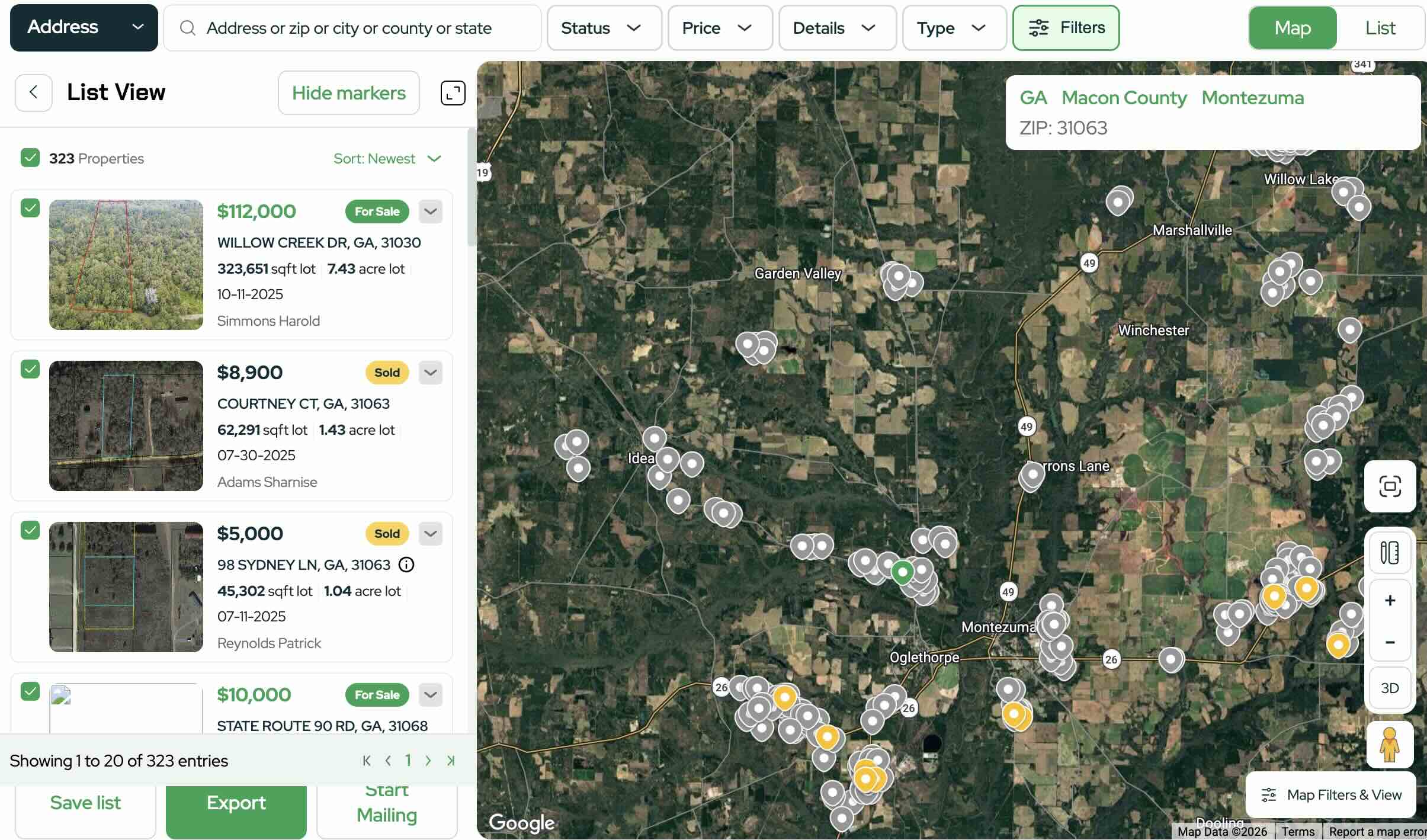Go to the last page of entries
Image resolution: width=1427 pixels, height=840 pixels.
[451, 761]
